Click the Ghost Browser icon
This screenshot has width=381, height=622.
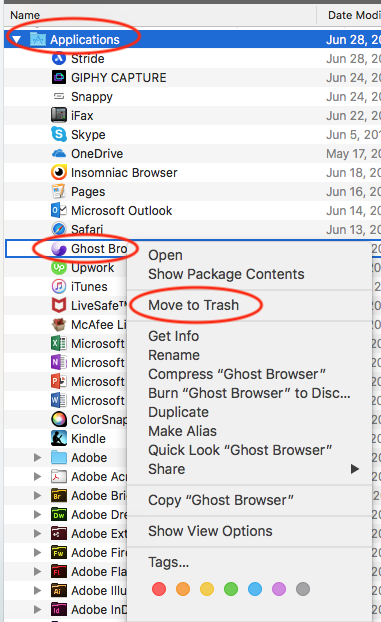pyautogui.click(x=59, y=249)
